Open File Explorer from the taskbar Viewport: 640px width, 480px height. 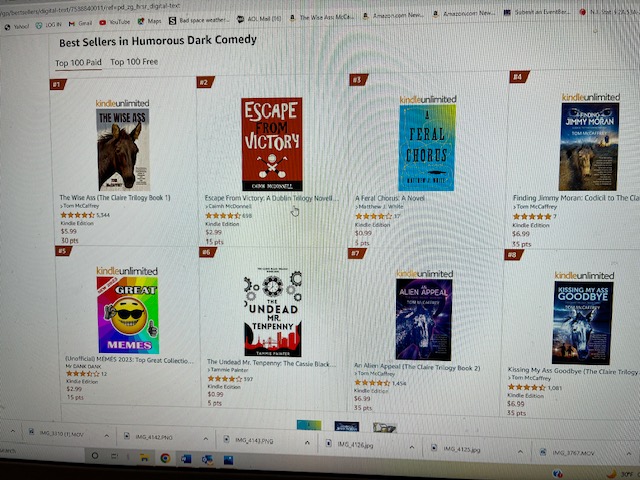[x=144, y=458]
